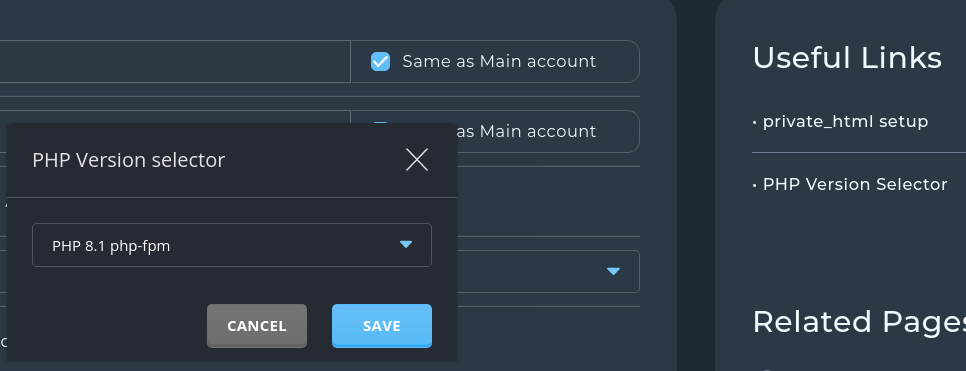
Task: Close the PHP Version selector dialog
Action: (417, 160)
